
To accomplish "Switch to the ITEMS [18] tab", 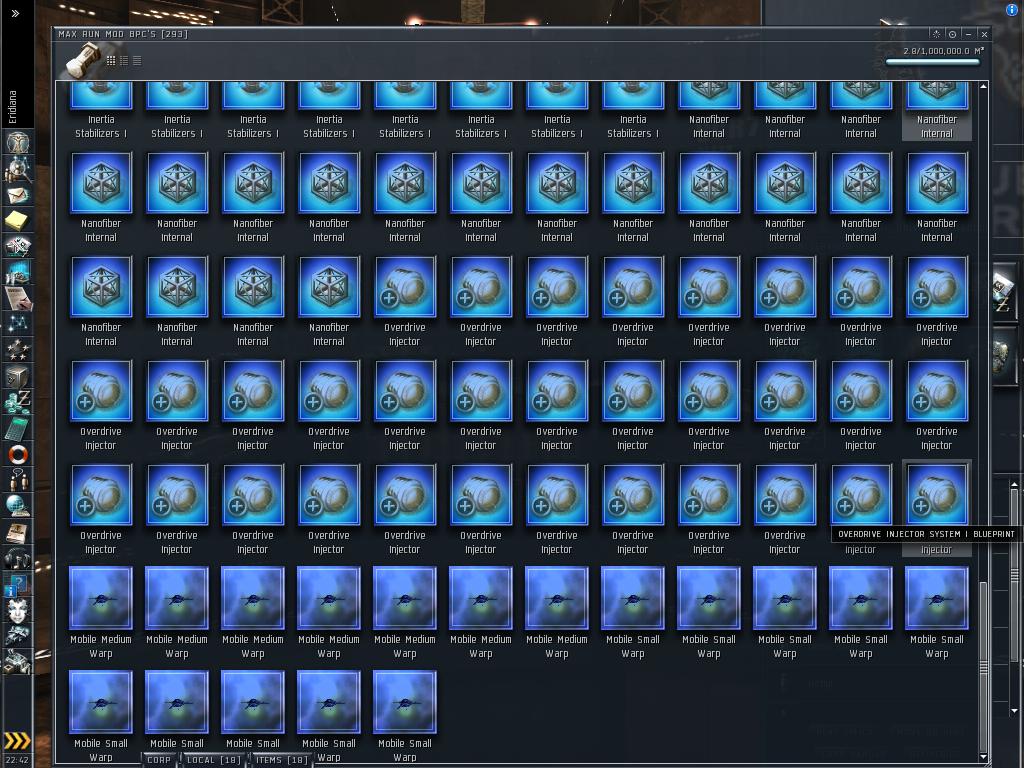I will point(281,760).
